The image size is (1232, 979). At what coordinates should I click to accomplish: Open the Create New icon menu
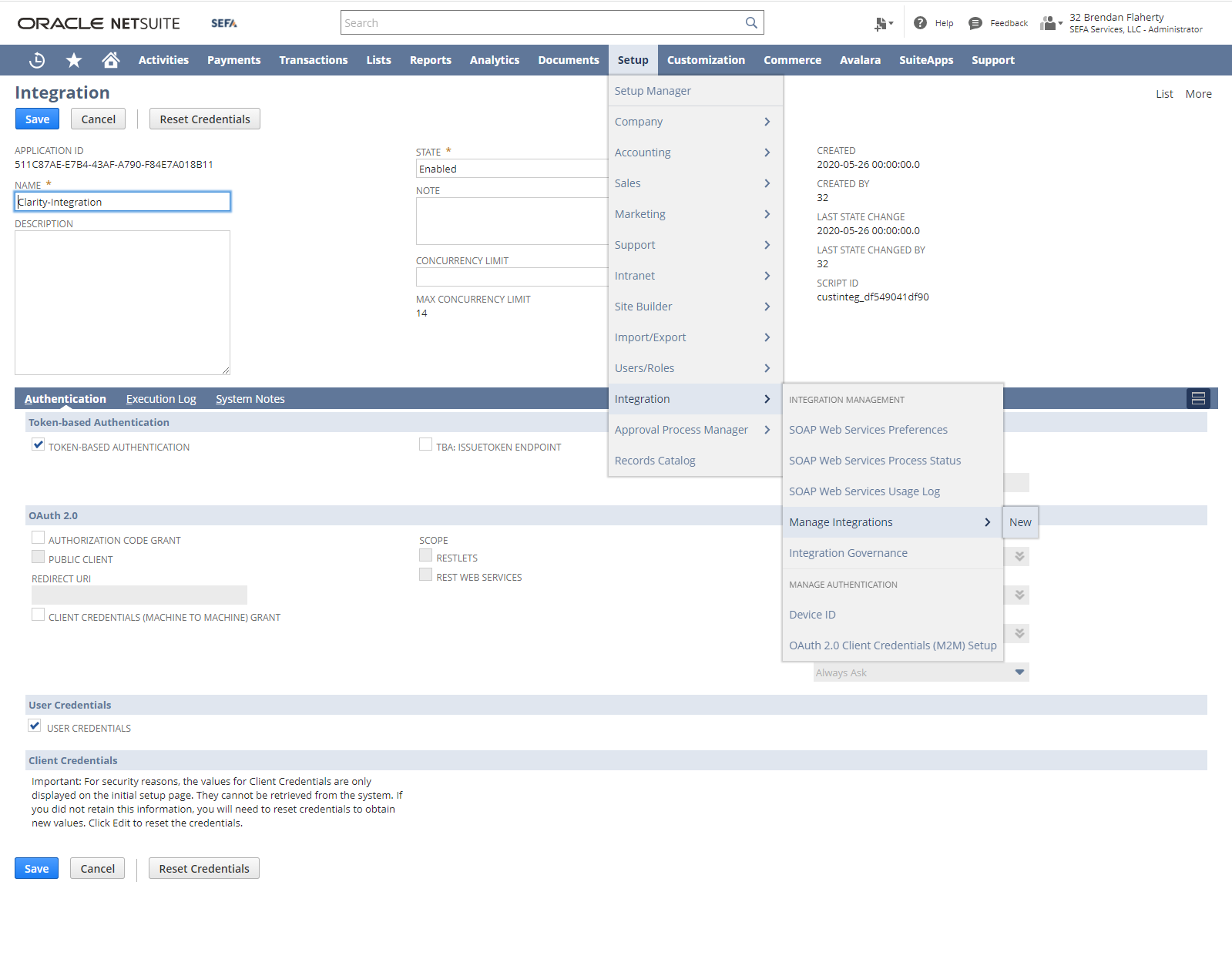point(883,24)
